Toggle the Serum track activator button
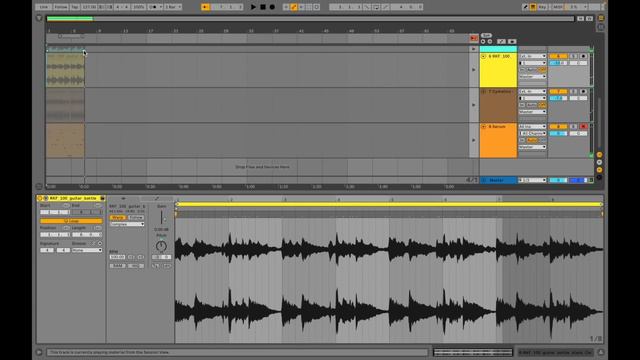Viewport: 640px width, 360px height. click(x=558, y=127)
